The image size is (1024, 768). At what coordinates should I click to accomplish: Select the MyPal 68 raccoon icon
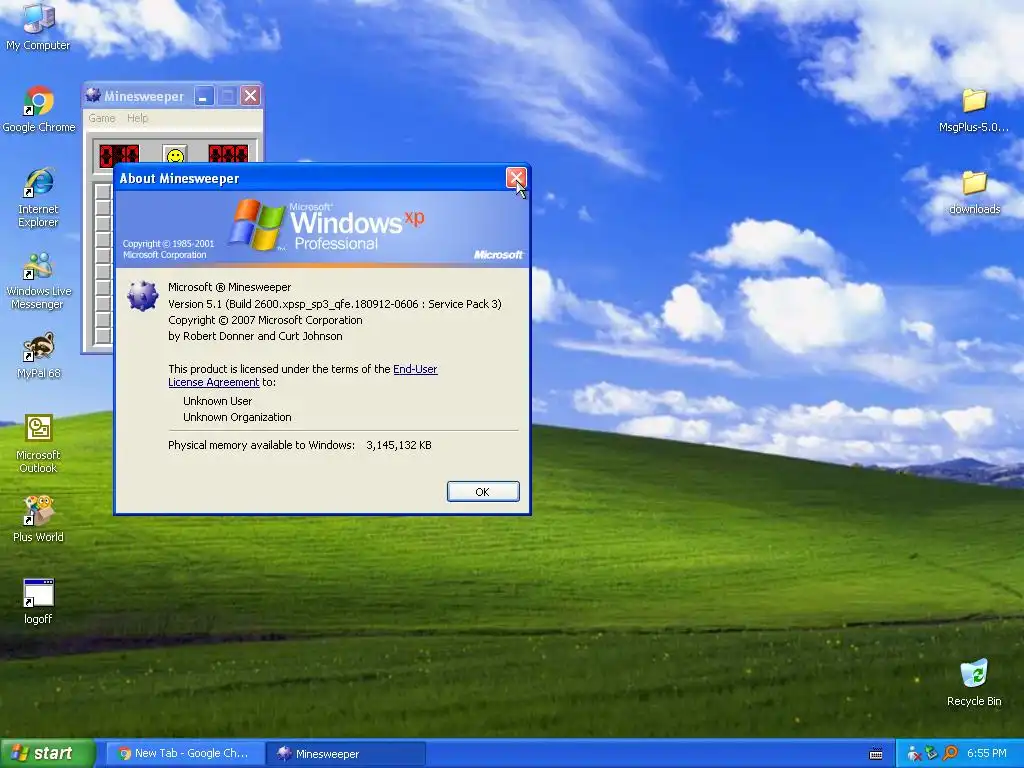(39, 356)
